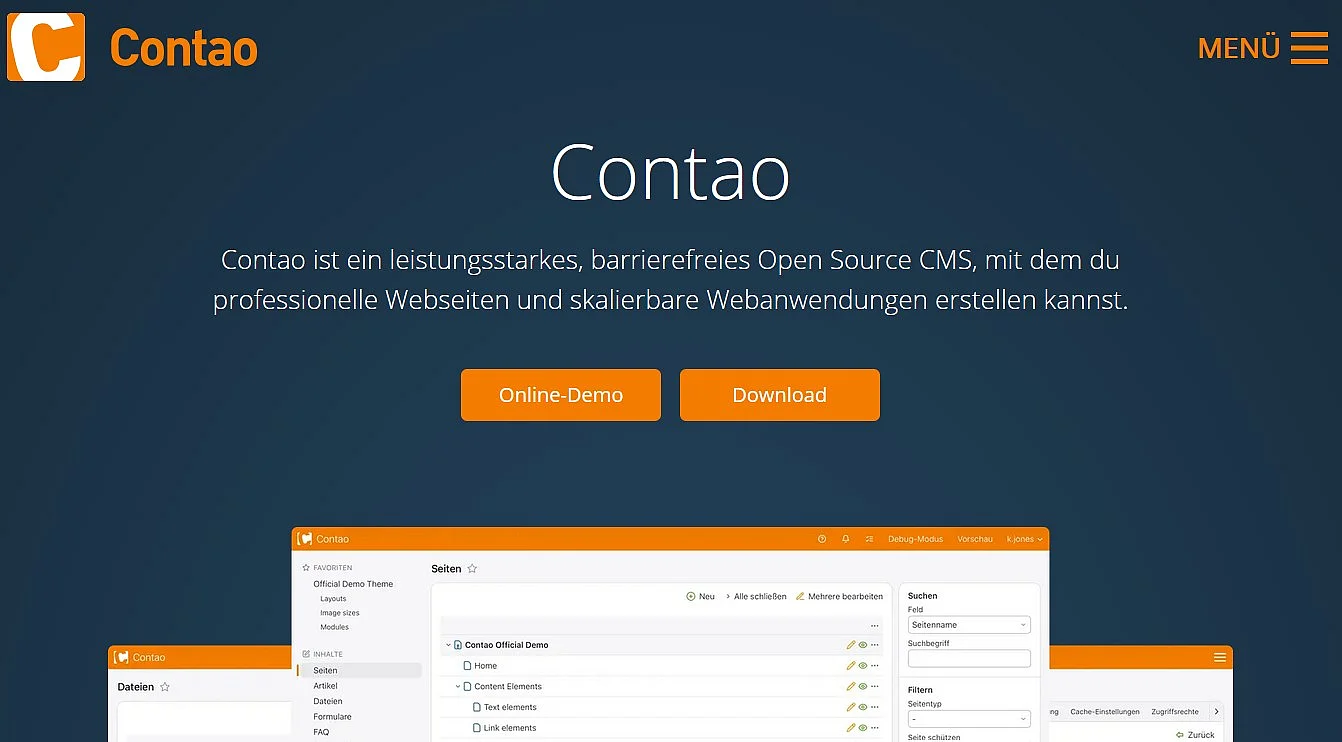
Task: Click the Download button
Action: [780, 395]
